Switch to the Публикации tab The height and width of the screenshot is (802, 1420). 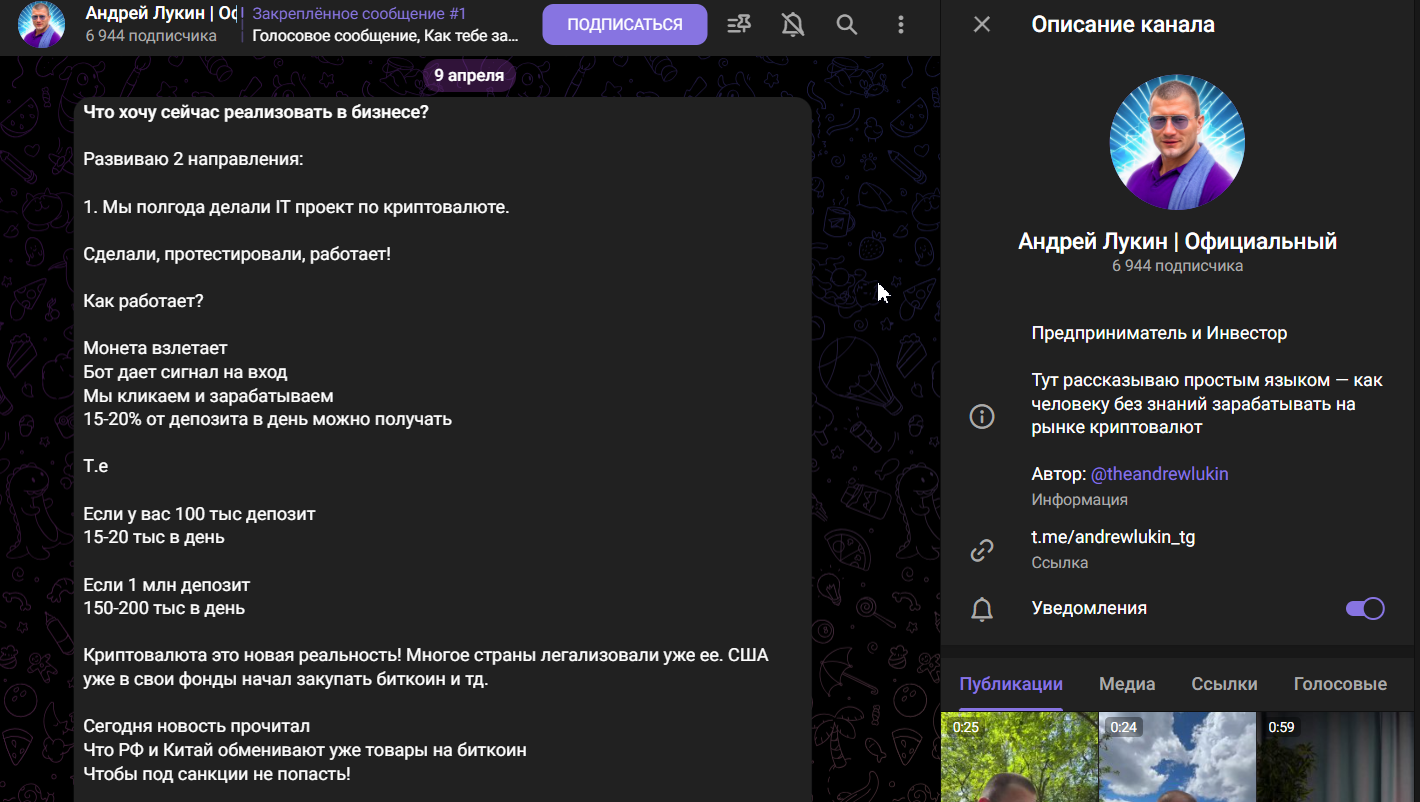pos(1011,684)
